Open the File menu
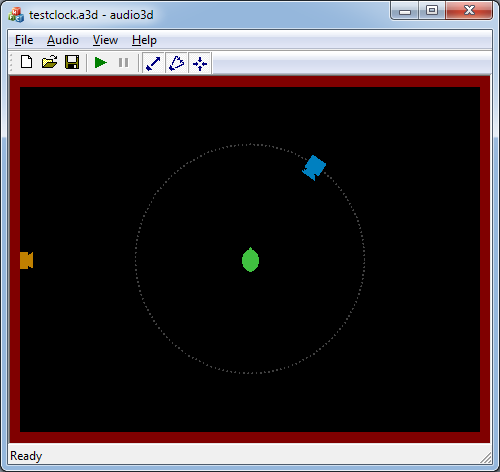Viewport: 500px width, 472px height. 24,40
